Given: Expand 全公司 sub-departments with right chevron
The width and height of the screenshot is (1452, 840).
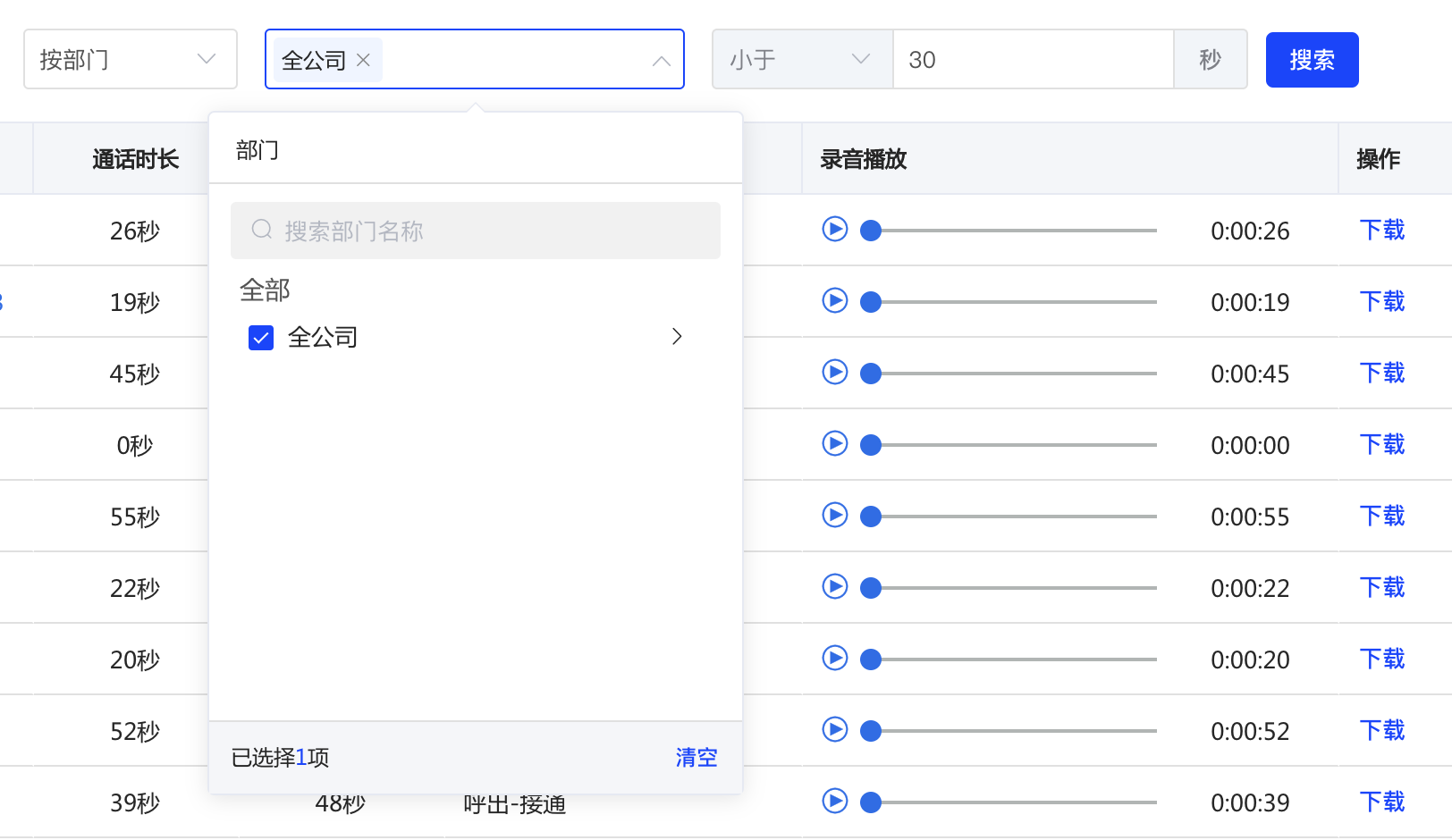Looking at the screenshot, I should 677,337.
